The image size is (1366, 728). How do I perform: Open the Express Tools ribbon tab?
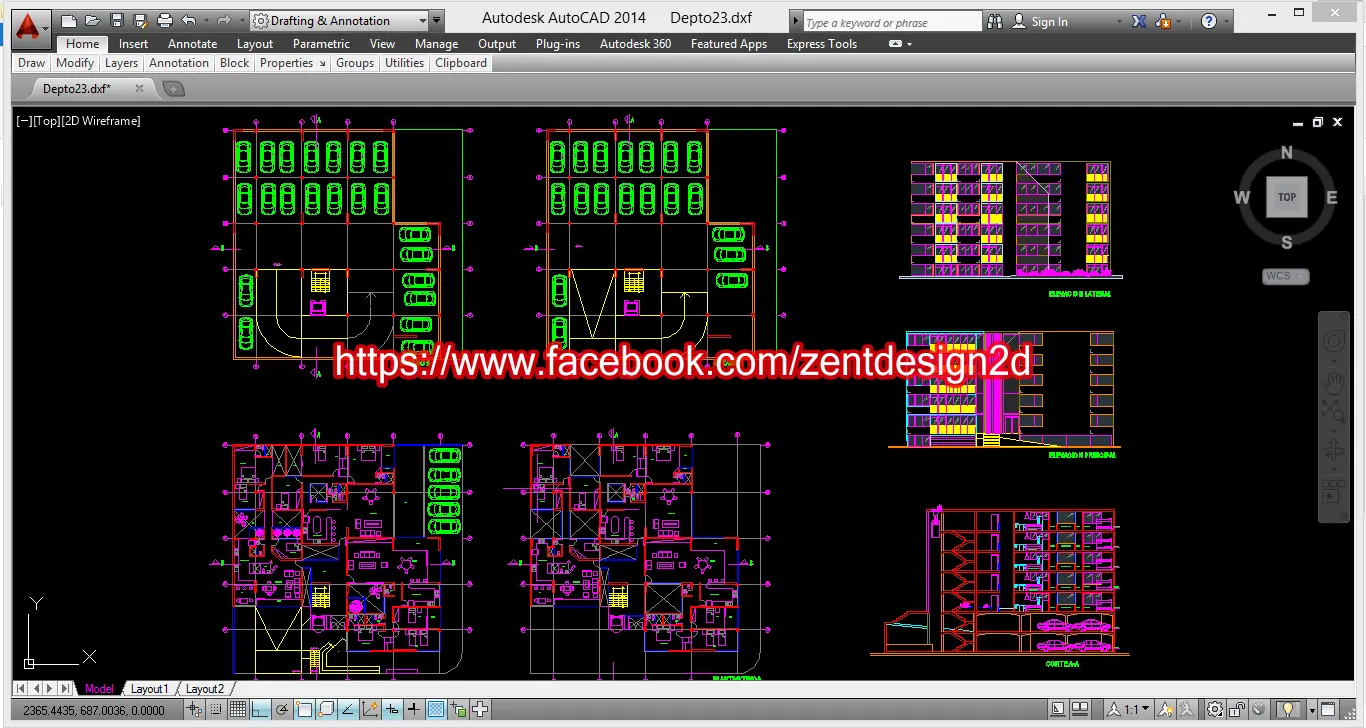tap(821, 44)
